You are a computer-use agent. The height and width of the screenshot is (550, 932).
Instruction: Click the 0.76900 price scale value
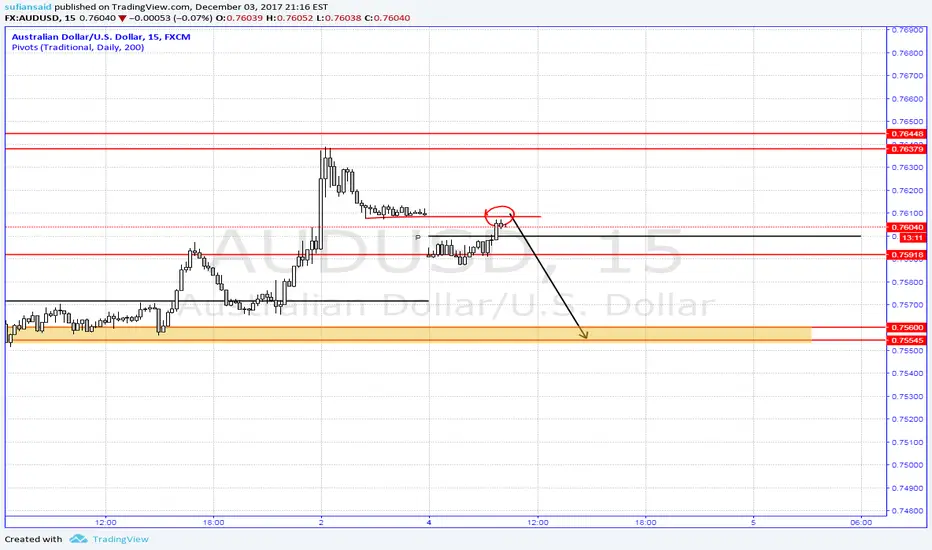(907, 30)
